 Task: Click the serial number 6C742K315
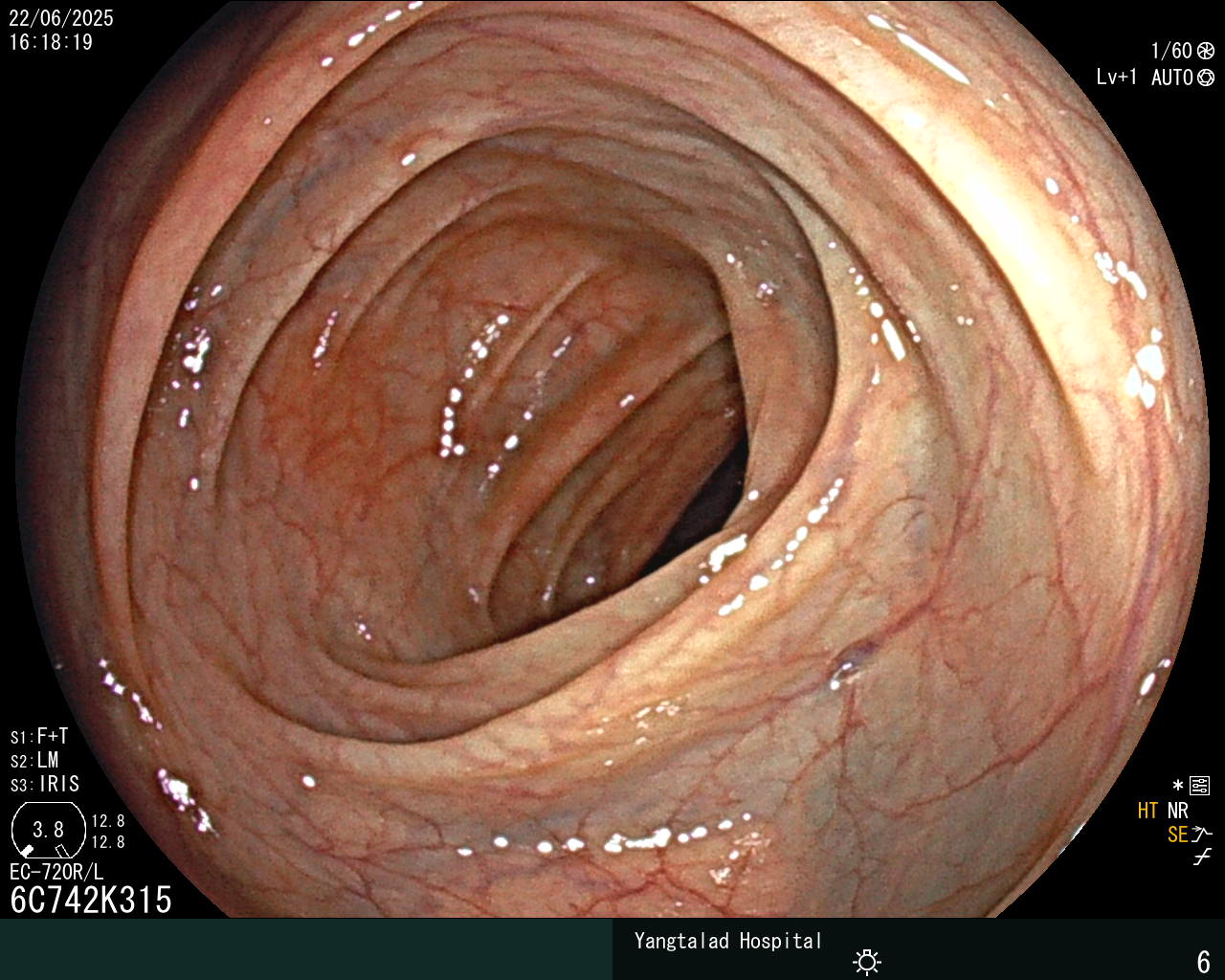coord(91,900)
